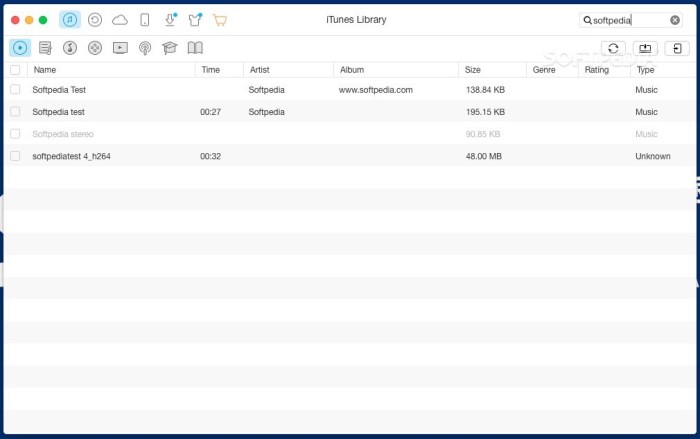Select the 'softpediatest 4_h264' item name

(71, 156)
